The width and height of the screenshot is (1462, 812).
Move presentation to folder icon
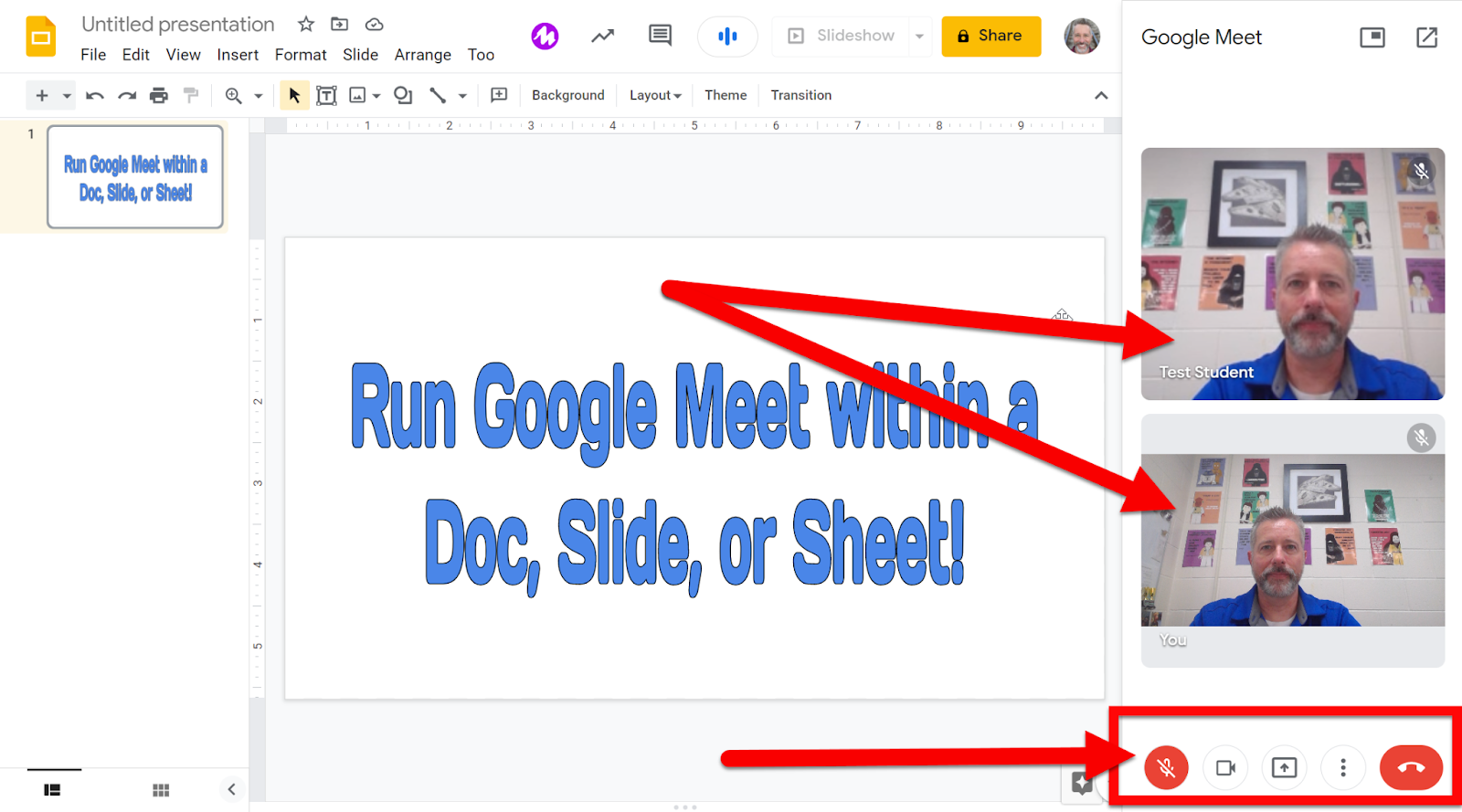[x=340, y=25]
